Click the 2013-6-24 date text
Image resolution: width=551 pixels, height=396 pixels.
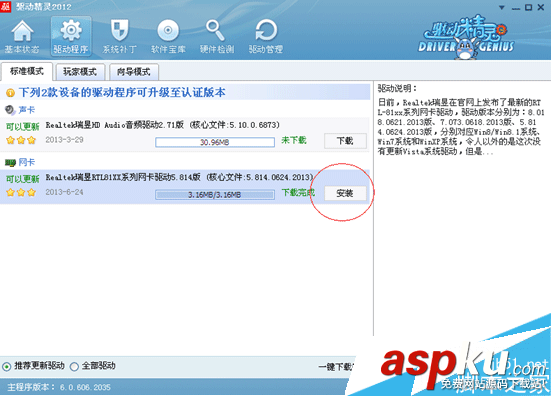(64, 192)
